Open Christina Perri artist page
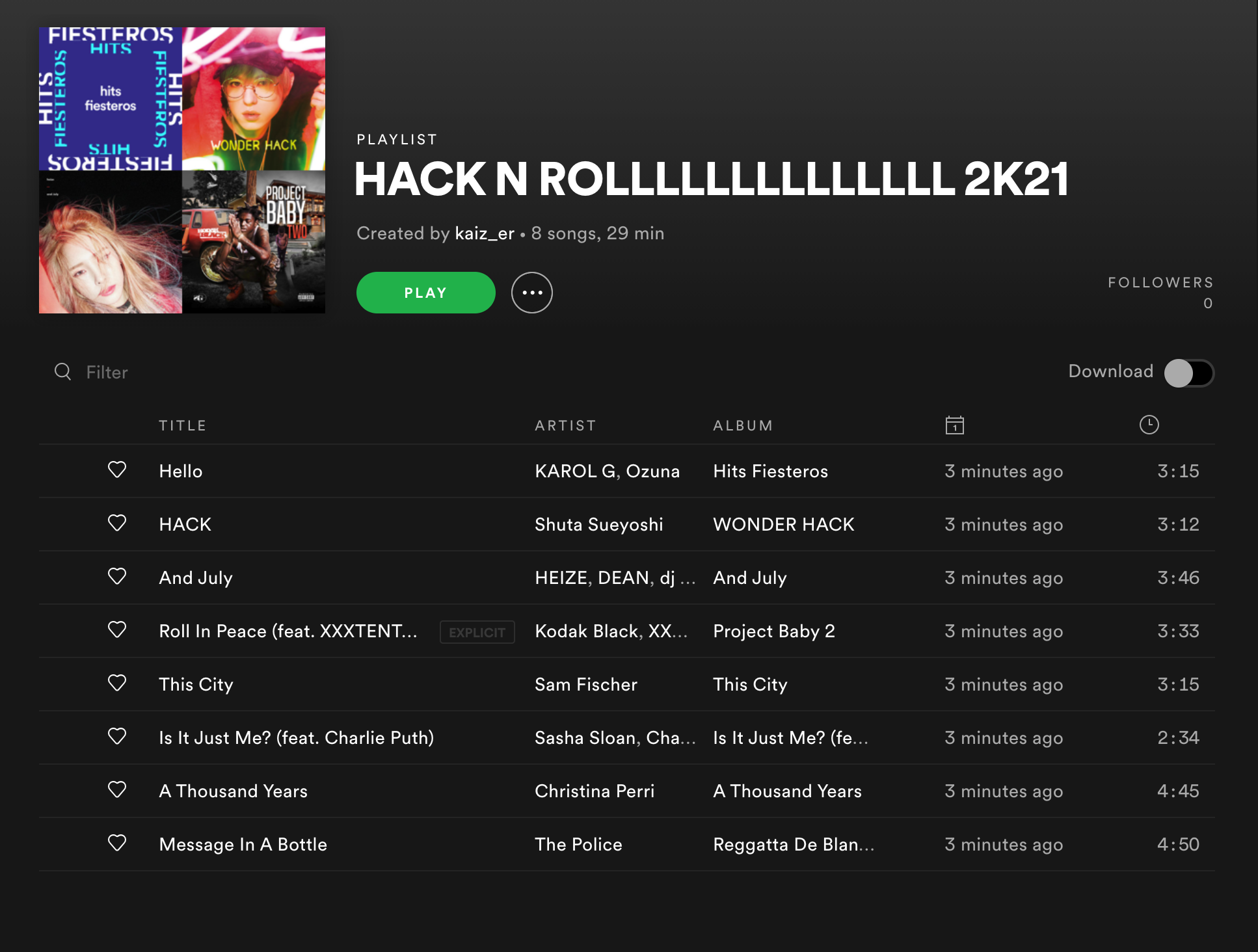This screenshot has width=1258, height=952. pyautogui.click(x=595, y=791)
